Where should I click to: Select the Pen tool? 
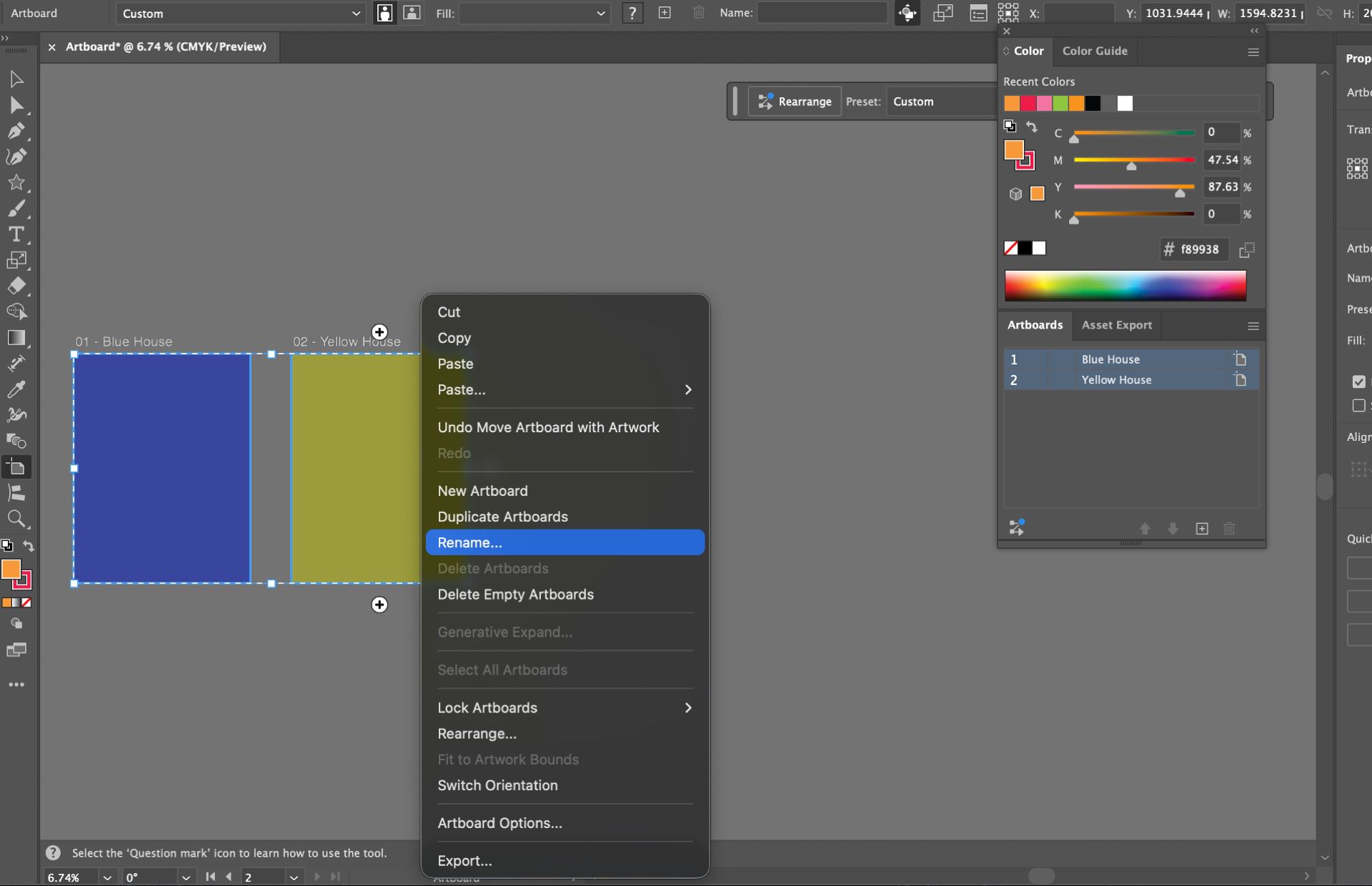point(16,131)
